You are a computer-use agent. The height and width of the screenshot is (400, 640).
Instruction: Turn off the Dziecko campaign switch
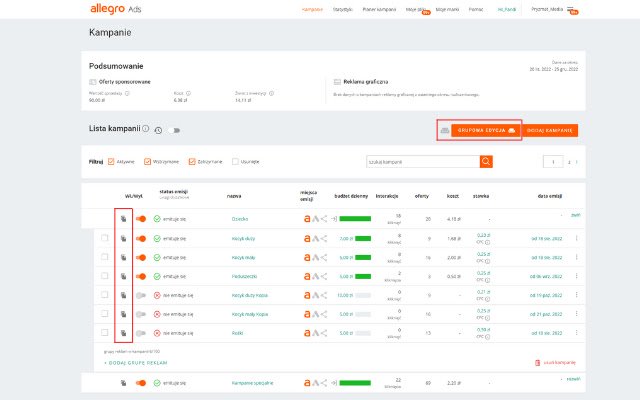pos(141,219)
